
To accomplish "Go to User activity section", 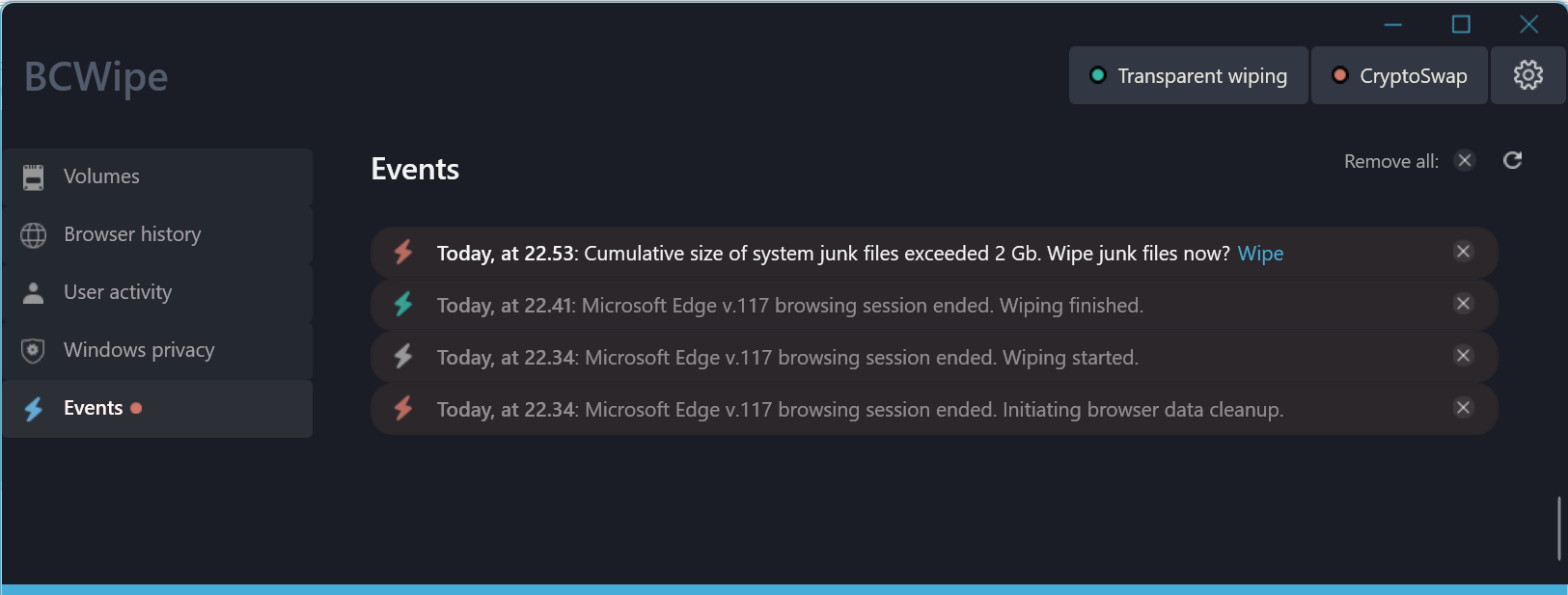I will click(157, 292).
